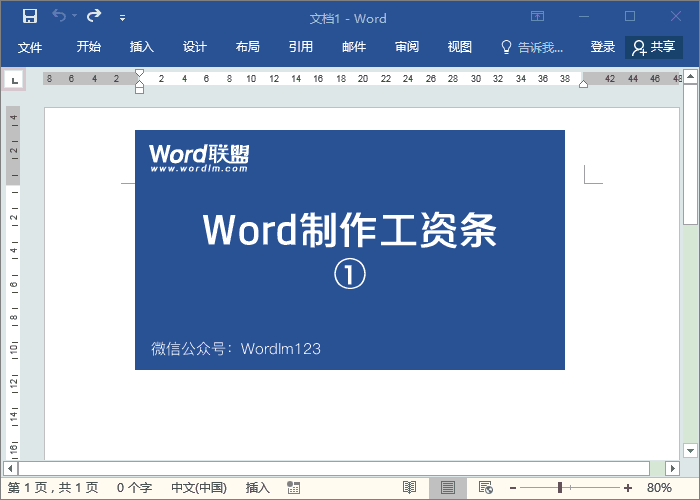Click vertical scrollbar up arrow
Image resolution: width=700 pixels, height=500 pixels.
click(691, 77)
